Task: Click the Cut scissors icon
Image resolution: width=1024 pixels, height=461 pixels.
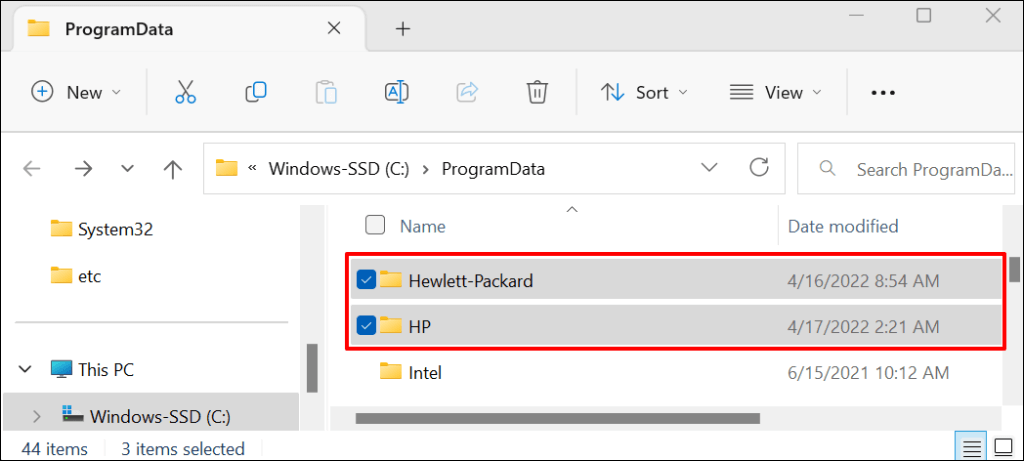Action: click(x=185, y=92)
